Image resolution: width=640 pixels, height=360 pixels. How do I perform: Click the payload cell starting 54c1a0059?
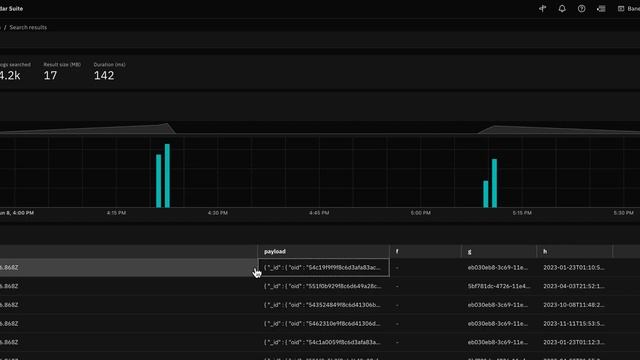tap(324, 342)
